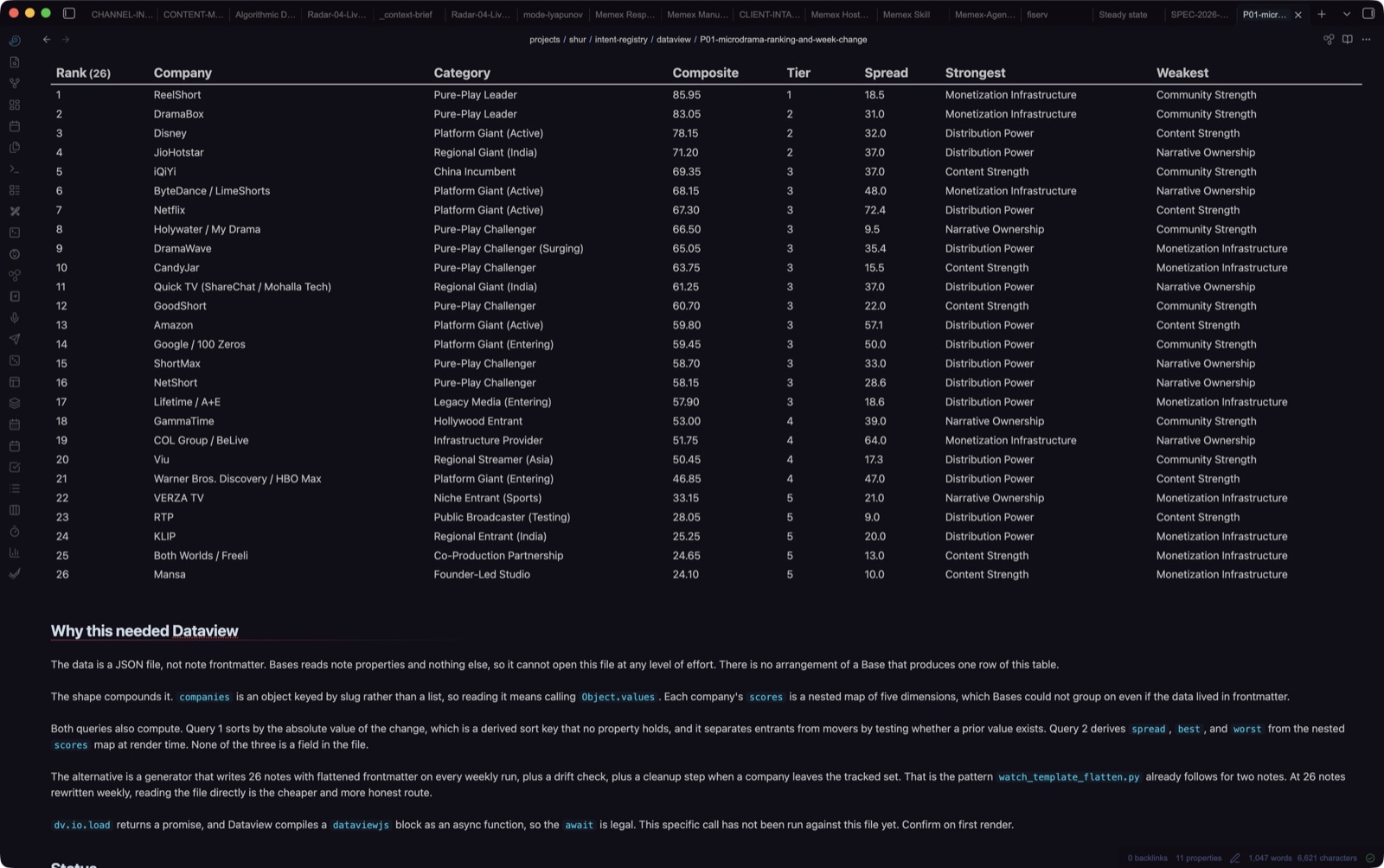Image resolution: width=1384 pixels, height=868 pixels.
Task: Open the checkbox tasks icon in ribbon
Action: (x=15, y=467)
